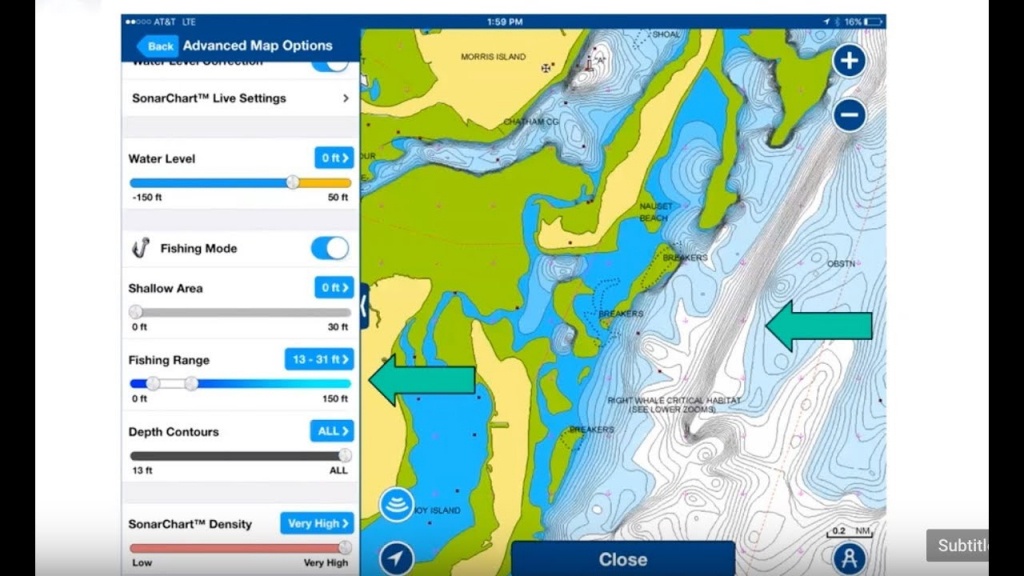
Task: Toggle the Water Level Correction switch
Action: pos(330,64)
